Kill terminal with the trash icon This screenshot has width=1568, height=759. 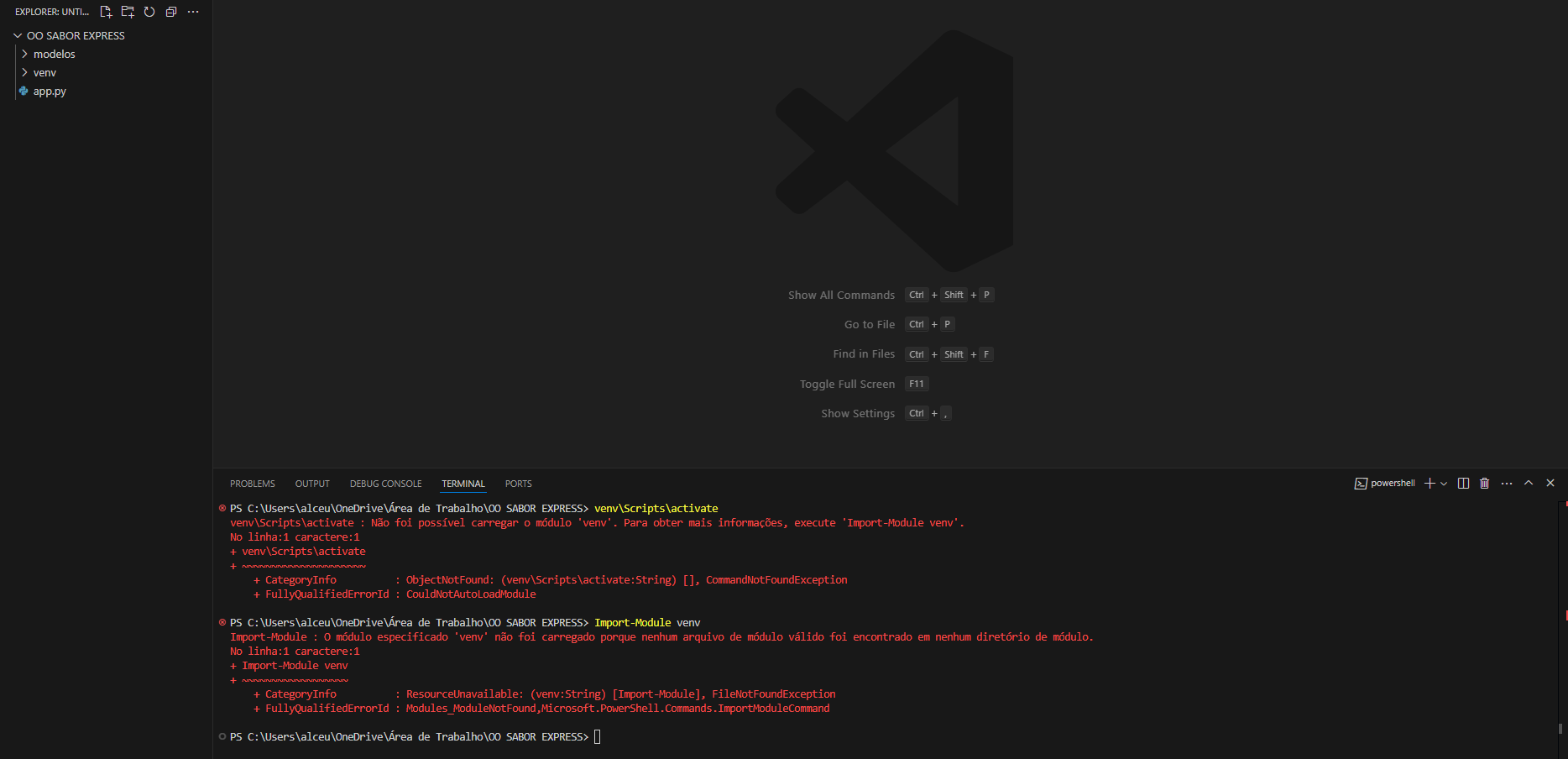[1484, 483]
